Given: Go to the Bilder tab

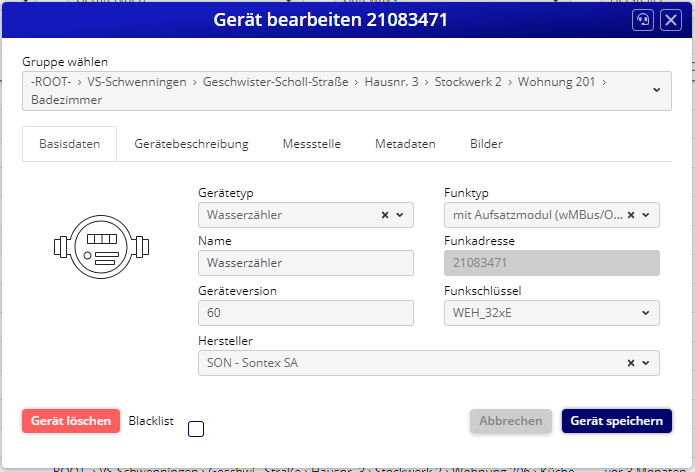Looking at the screenshot, I should pos(486,144).
